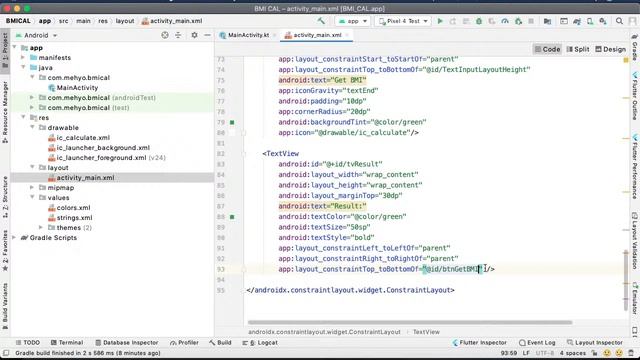This screenshot has height=360, width=640.
Task: Click the TextView breadcrumb
Action: (426, 332)
